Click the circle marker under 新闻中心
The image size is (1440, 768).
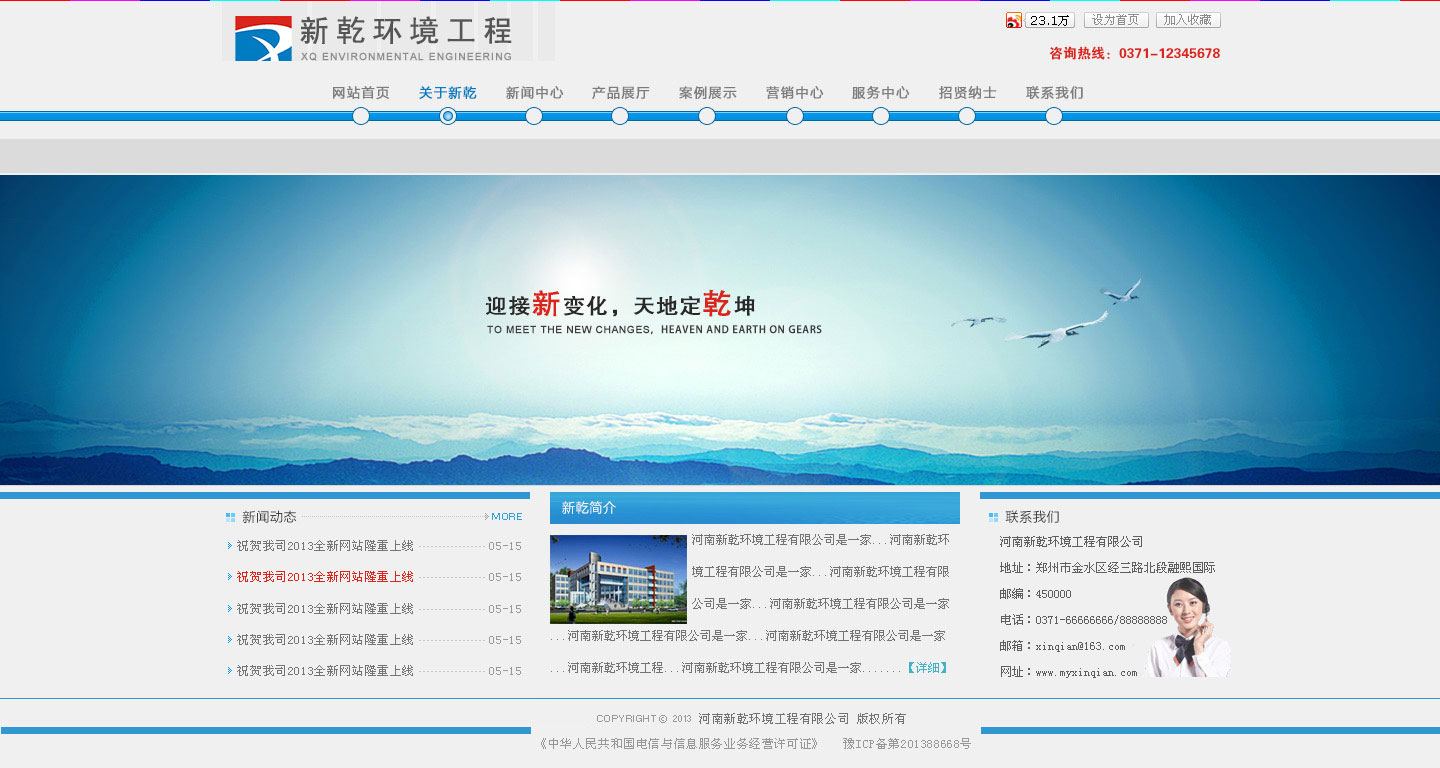534,116
